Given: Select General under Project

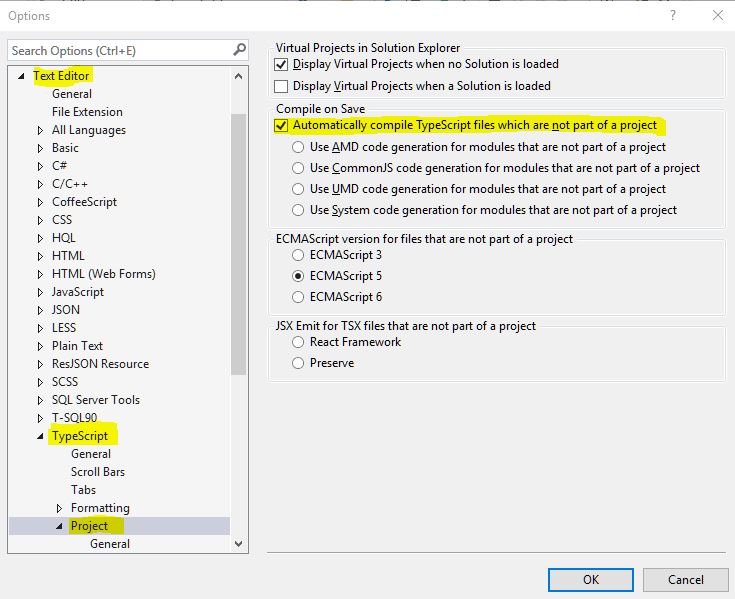Looking at the screenshot, I should click(x=110, y=544).
